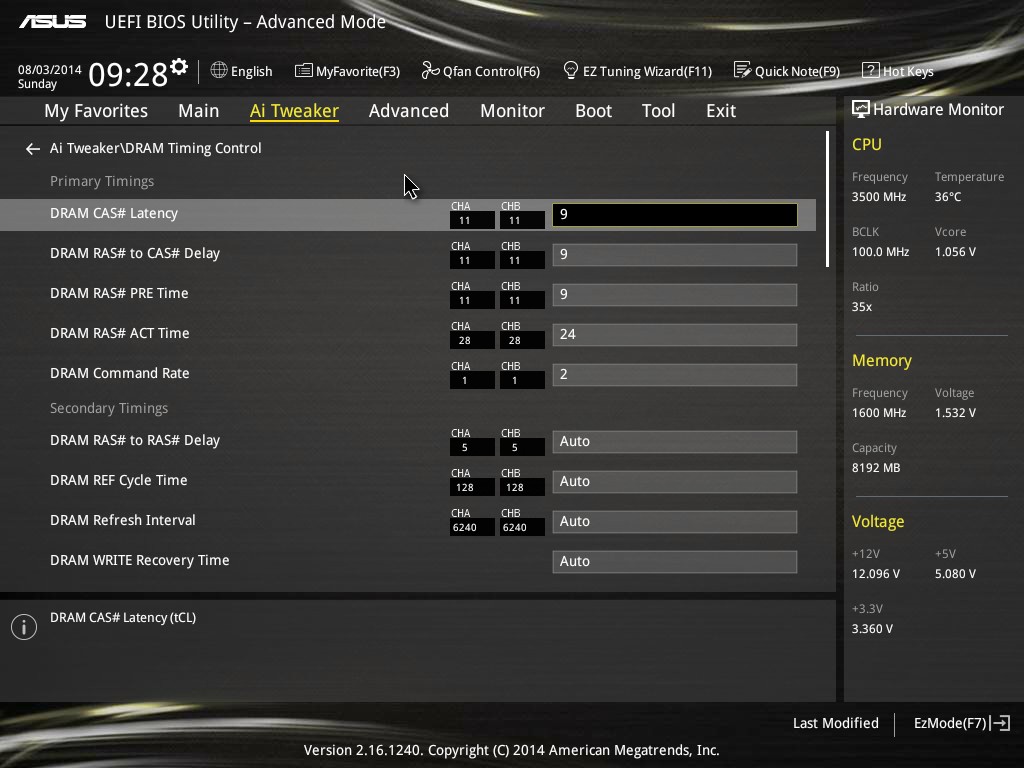Click the globe language icon
The image size is (1024, 768).
219,70
